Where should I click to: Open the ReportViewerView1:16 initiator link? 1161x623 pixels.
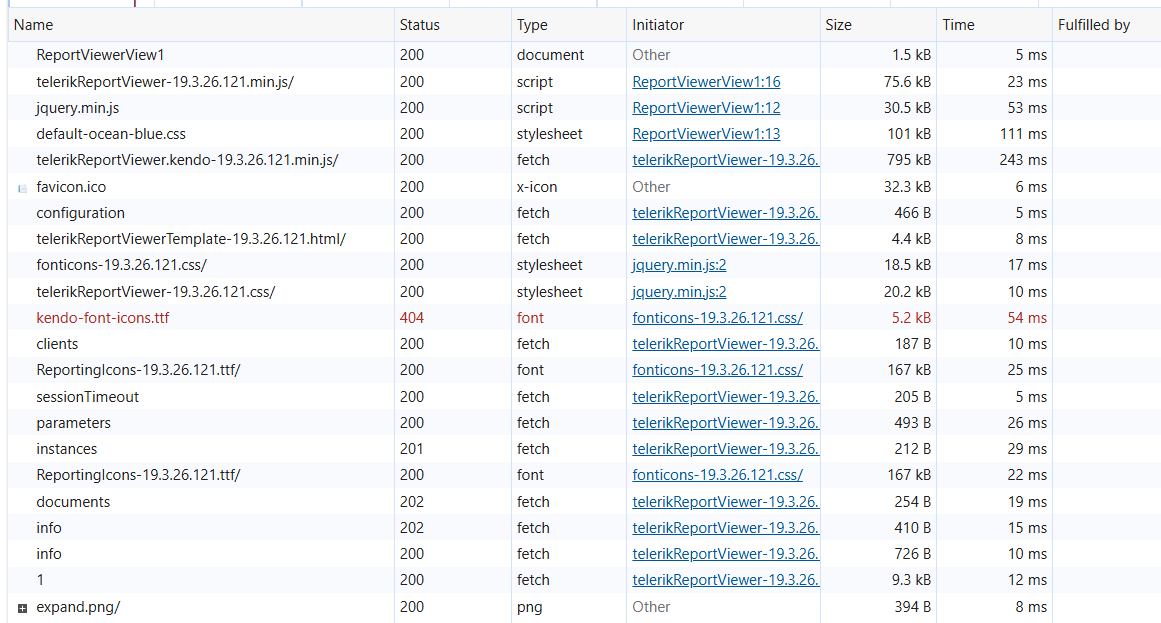(x=706, y=82)
